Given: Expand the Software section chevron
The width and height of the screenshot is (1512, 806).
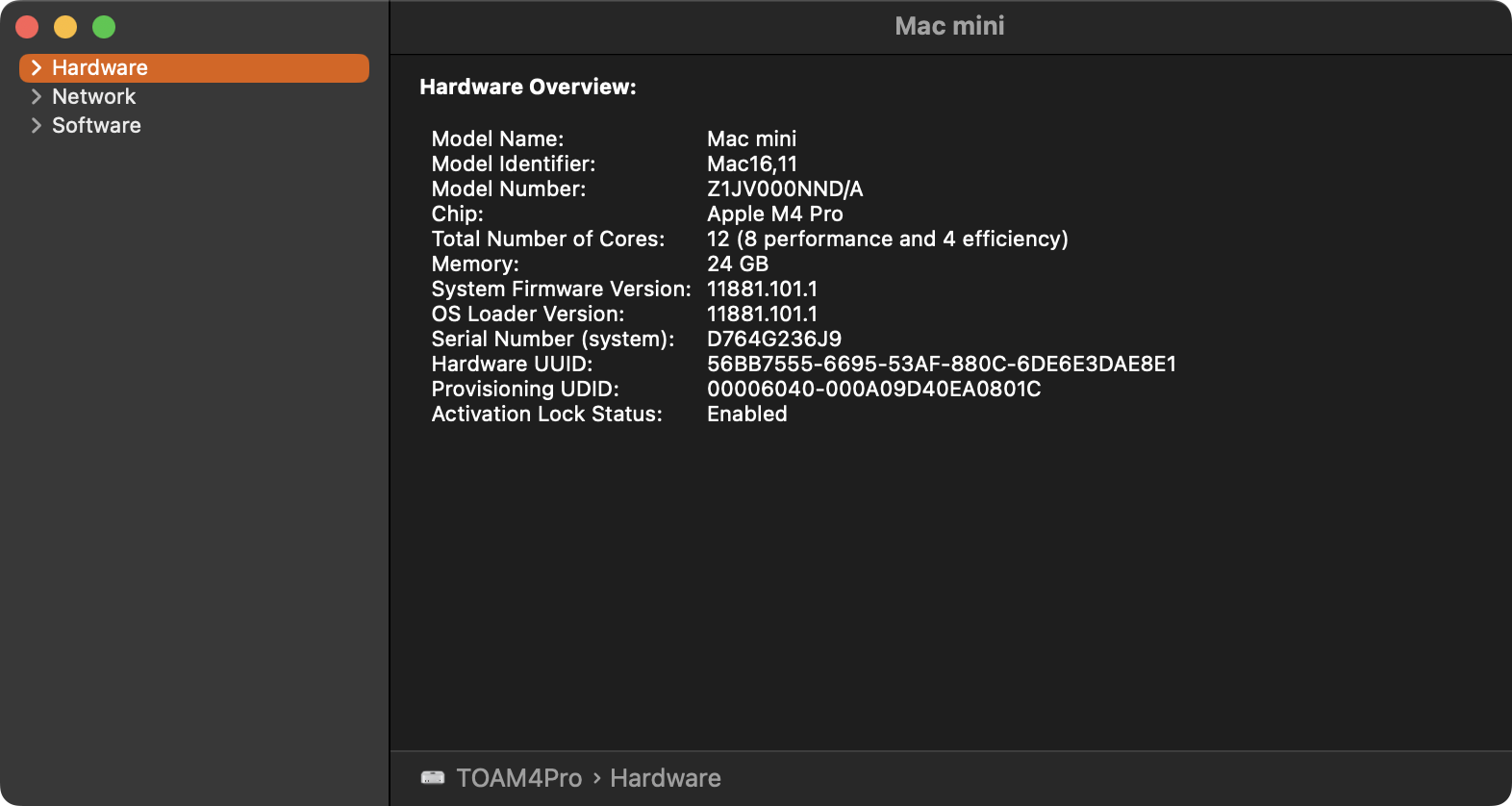Looking at the screenshot, I should [x=37, y=125].
